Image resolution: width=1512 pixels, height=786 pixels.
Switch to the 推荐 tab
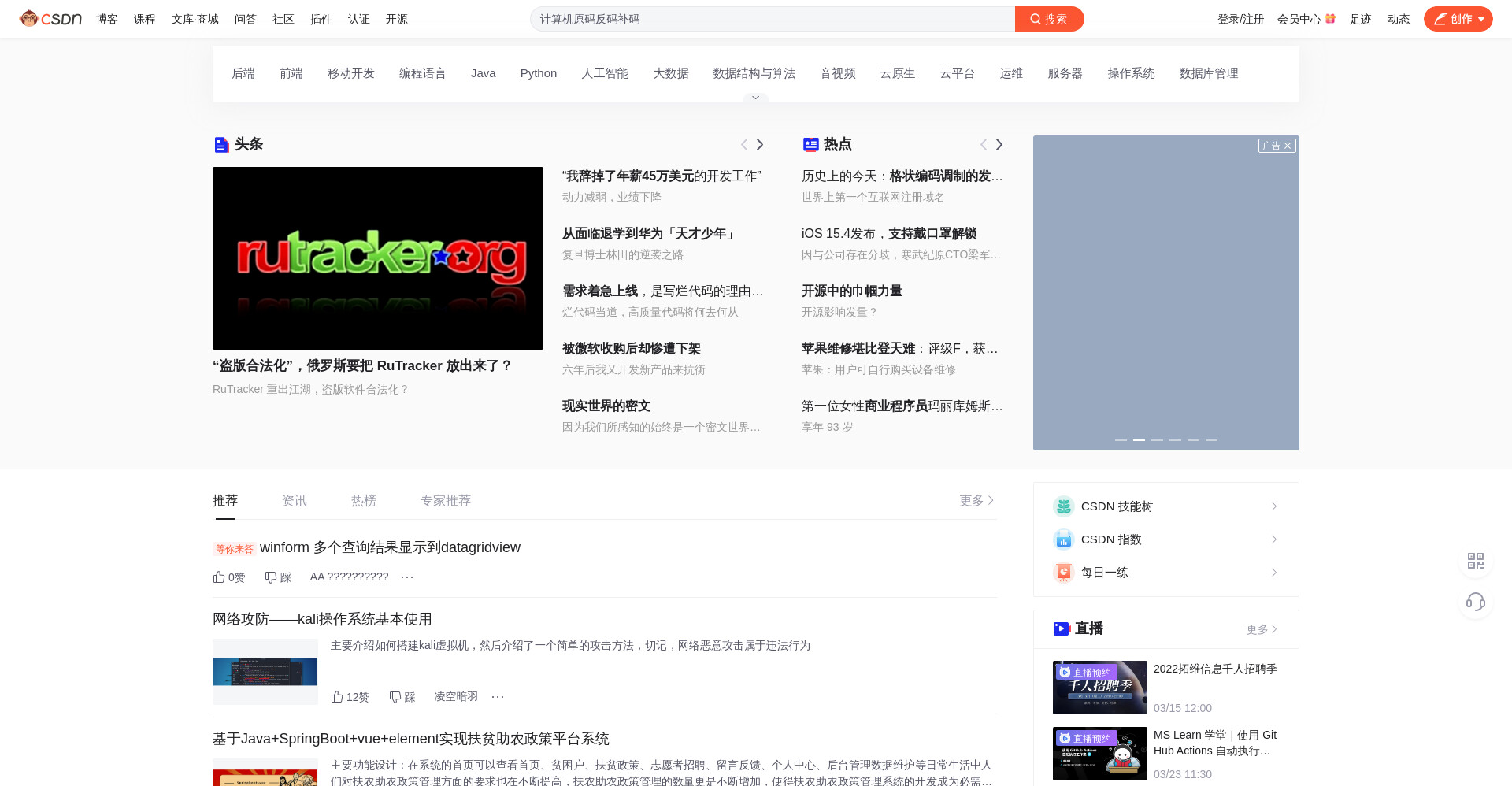pyautogui.click(x=224, y=501)
